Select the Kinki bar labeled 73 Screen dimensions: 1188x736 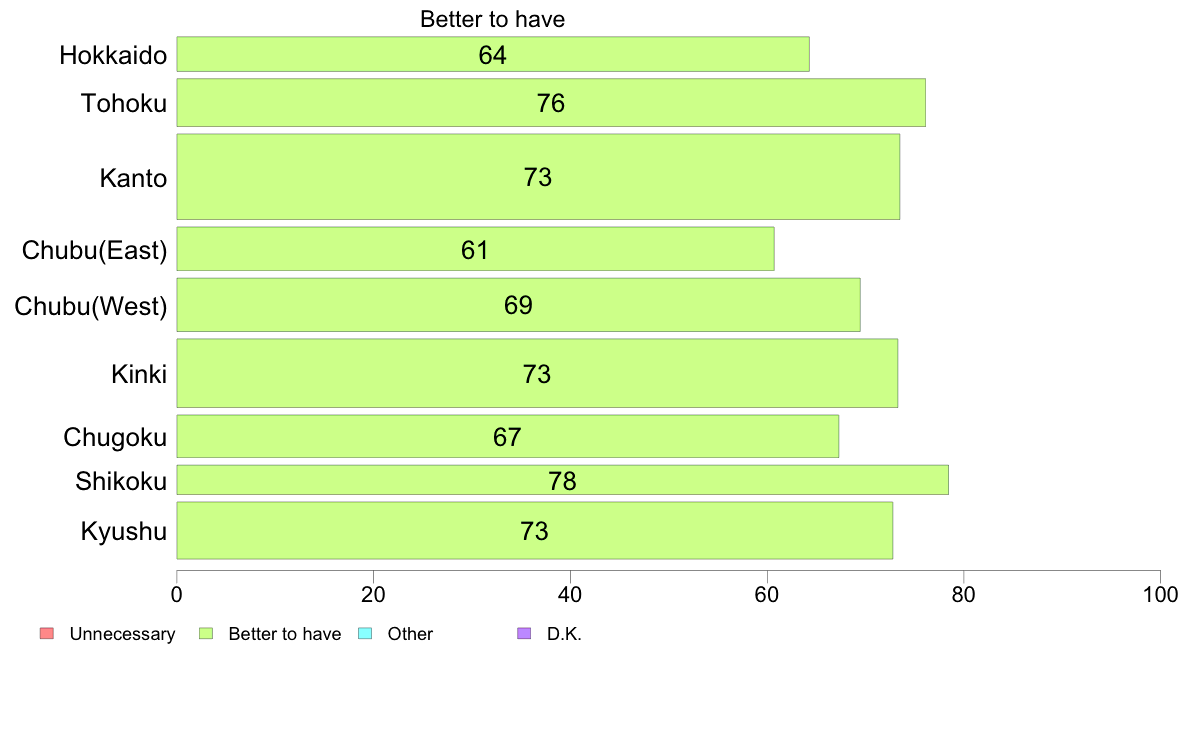[x=537, y=373]
